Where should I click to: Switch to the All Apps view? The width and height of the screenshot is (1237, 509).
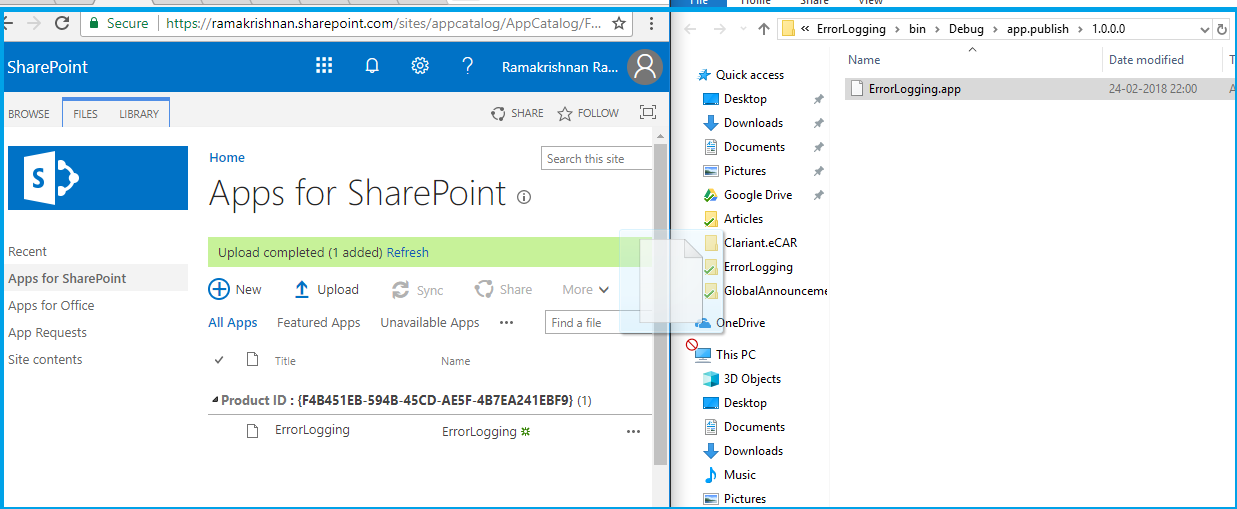(233, 322)
